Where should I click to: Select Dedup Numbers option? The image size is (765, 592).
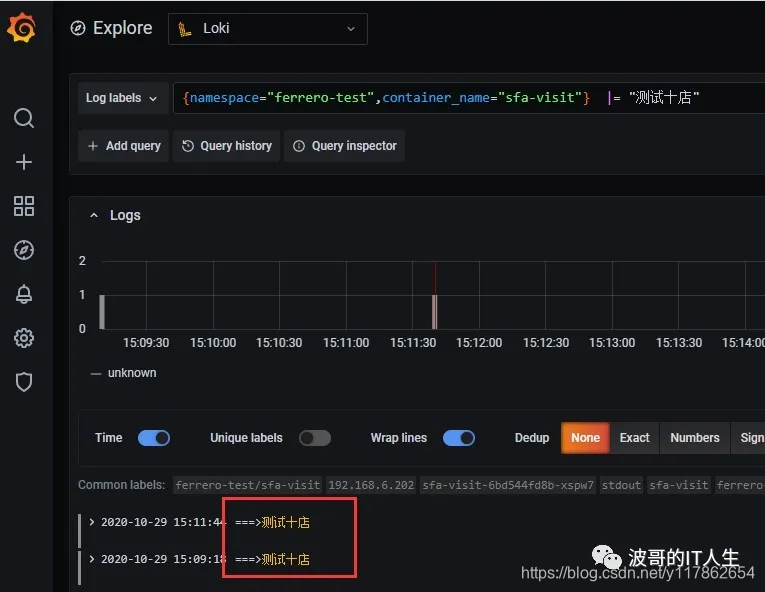[x=695, y=438]
